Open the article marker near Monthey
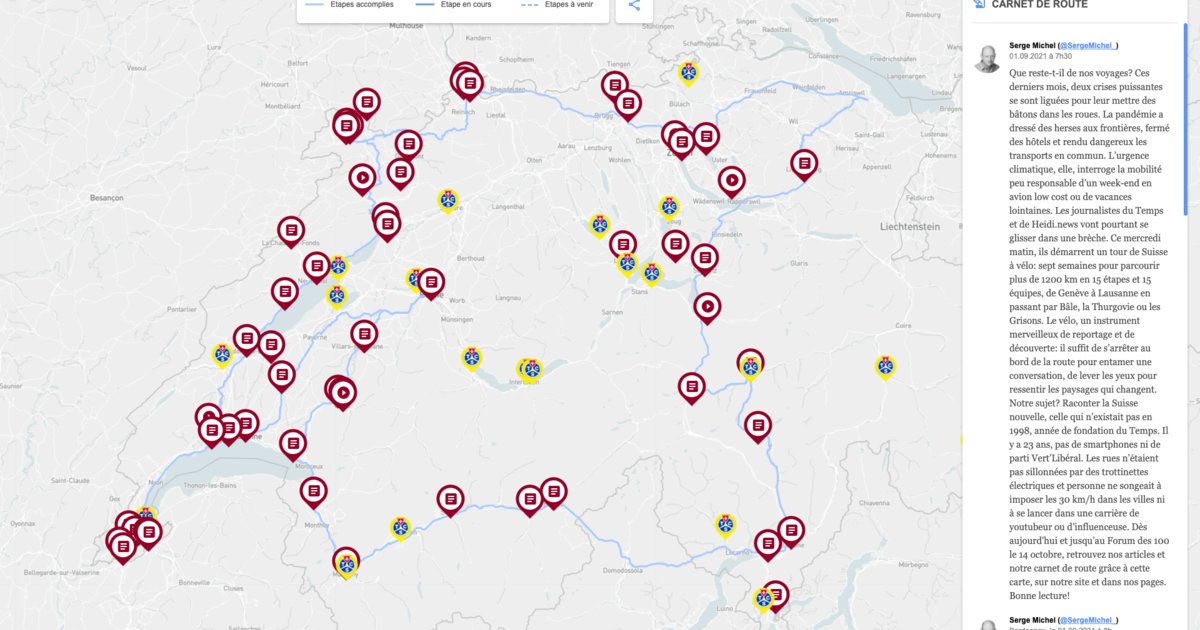 pyautogui.click(x=313, y=491)
